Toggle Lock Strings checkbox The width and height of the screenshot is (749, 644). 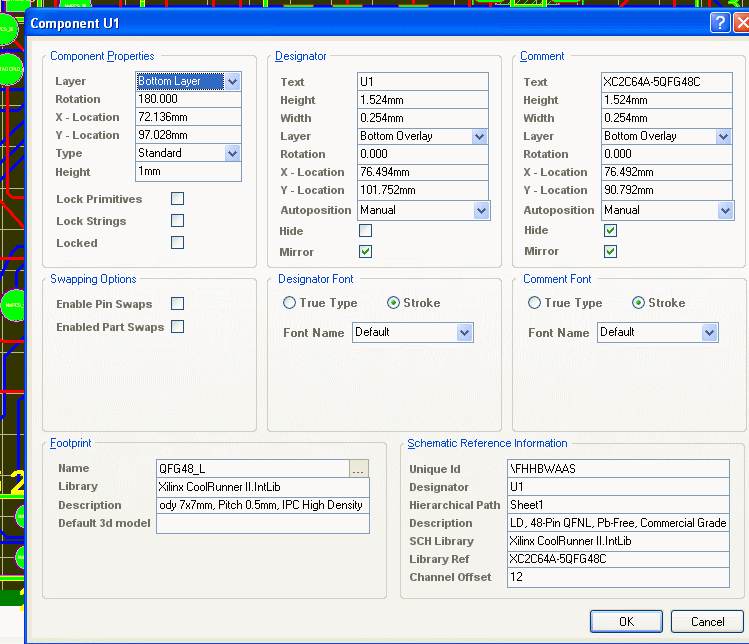[177, 221]
